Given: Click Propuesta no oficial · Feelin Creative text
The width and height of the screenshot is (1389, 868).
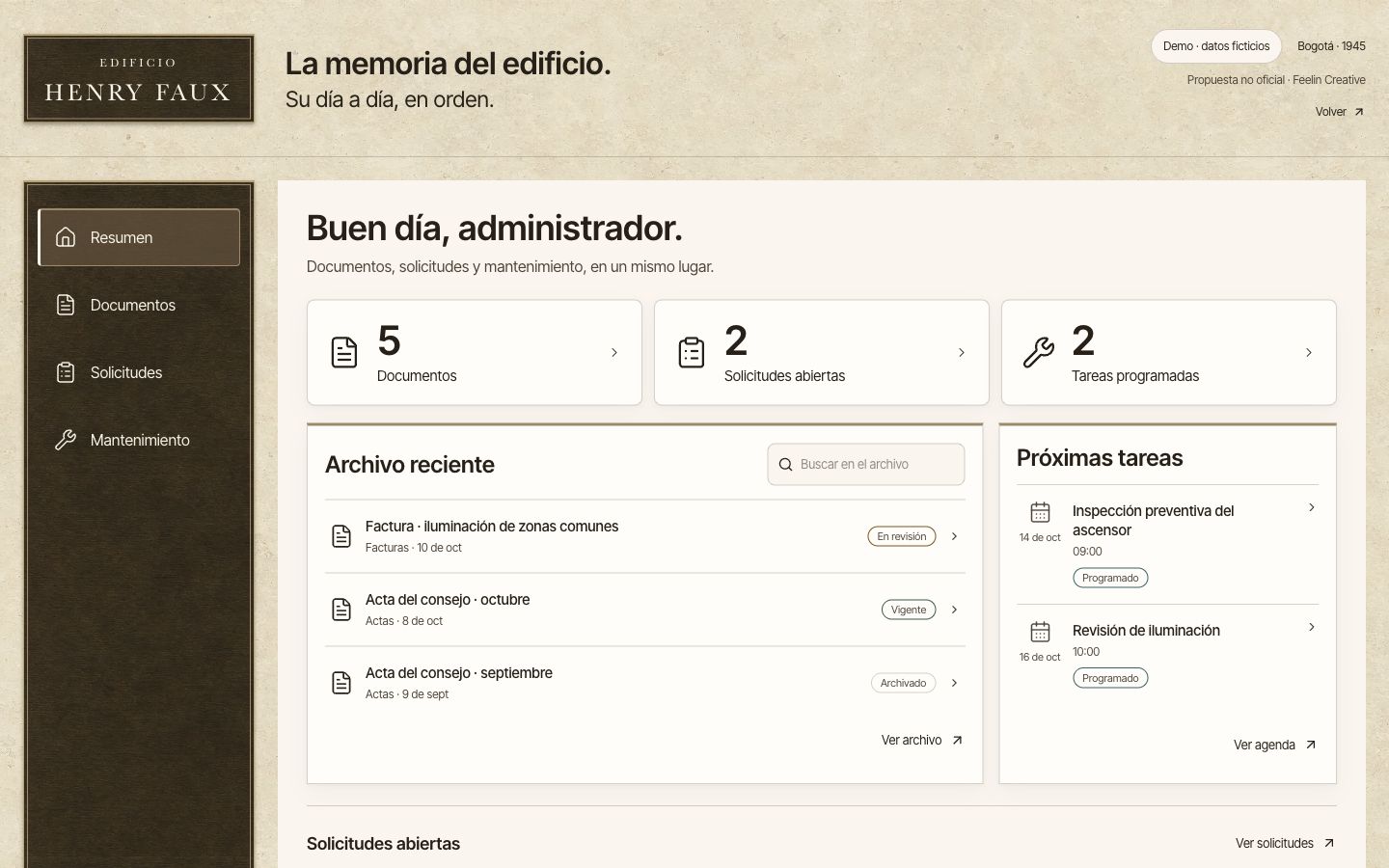Looking at the screenshot, I should pyautogui.click(x=1276, y=80).
